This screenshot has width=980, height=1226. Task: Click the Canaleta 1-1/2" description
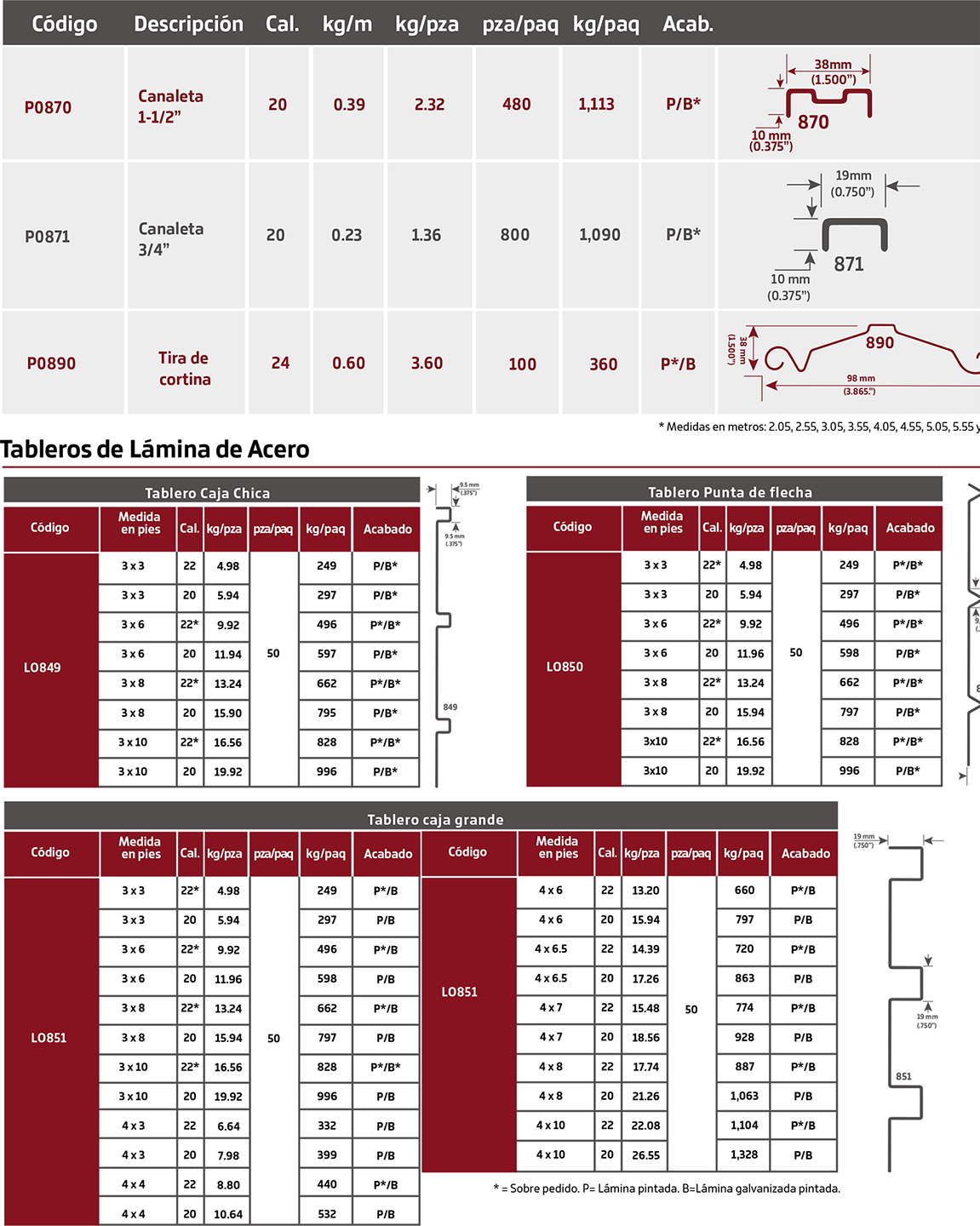170,106
